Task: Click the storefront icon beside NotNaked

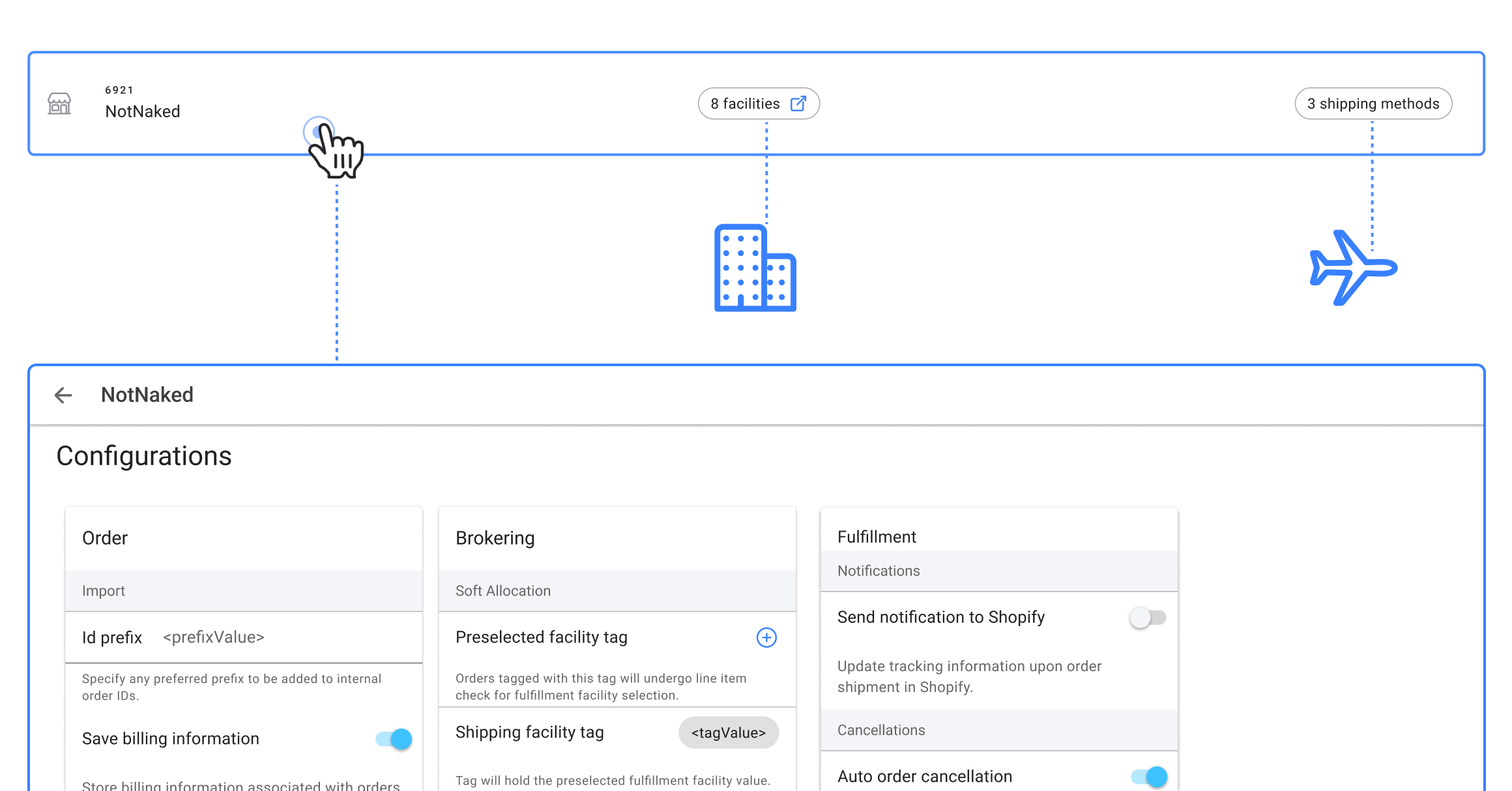Action: point(59,104)
